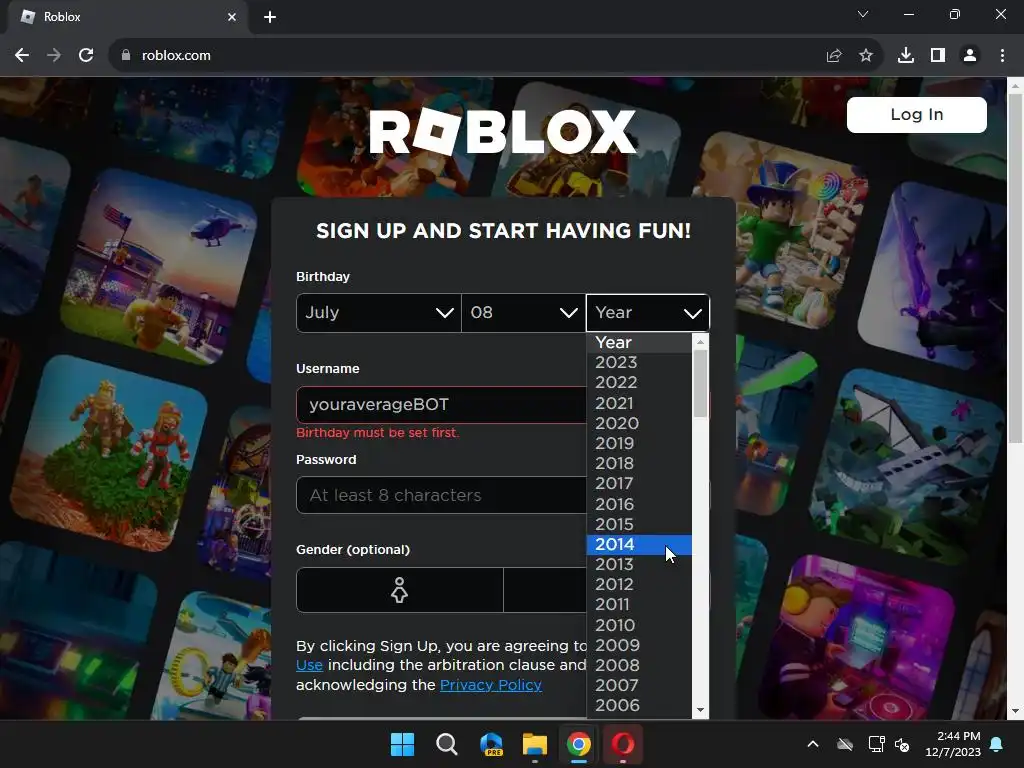The image size is (1024, 768).
Task: Select 2009 as birth year
Action: coord(639,645)
